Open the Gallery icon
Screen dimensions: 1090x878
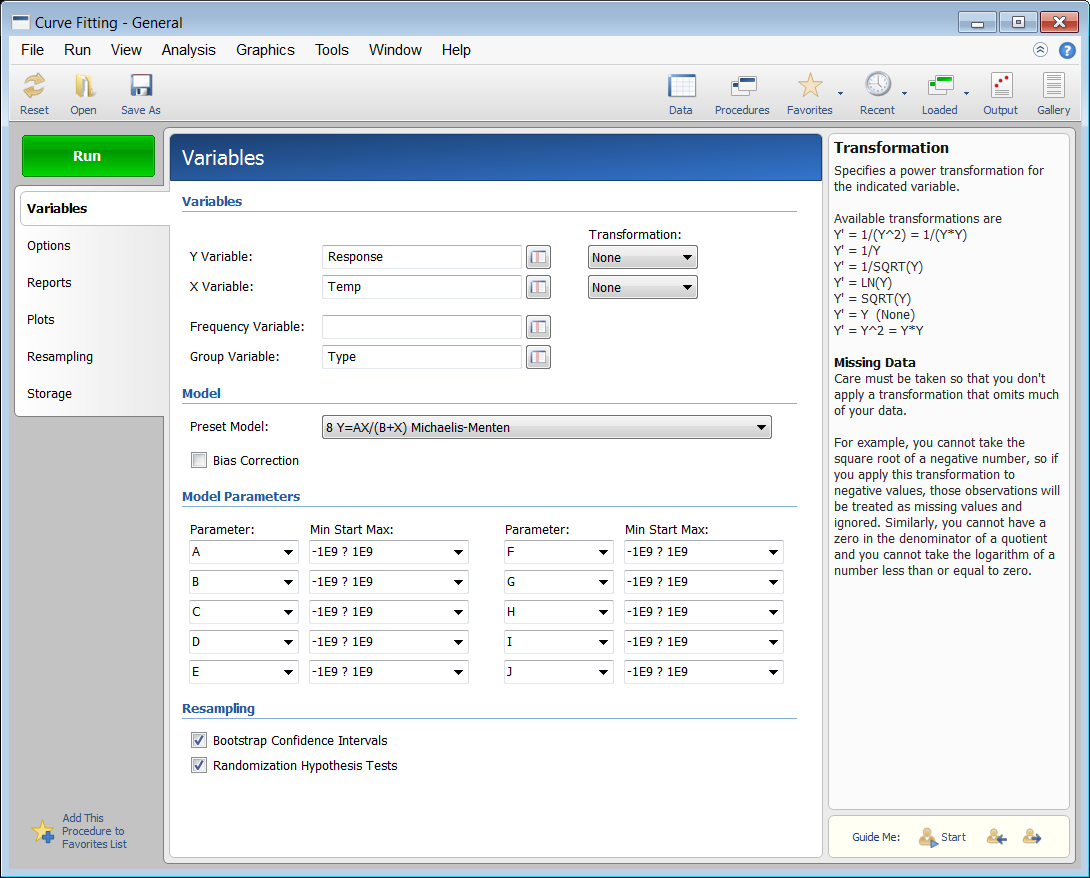tap(1054, 86)
